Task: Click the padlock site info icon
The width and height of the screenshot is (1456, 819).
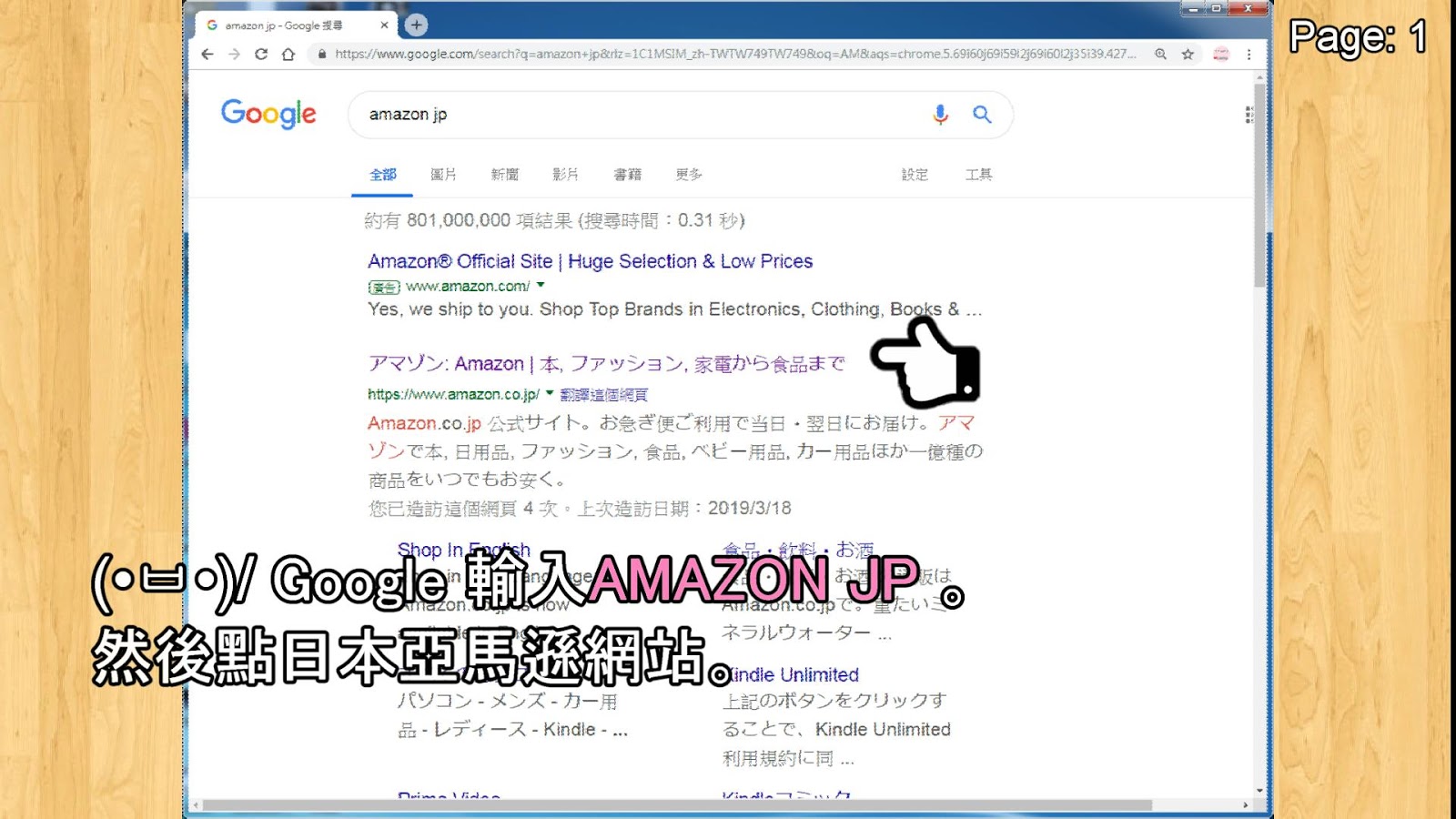Action: click(x=321, y=55)
